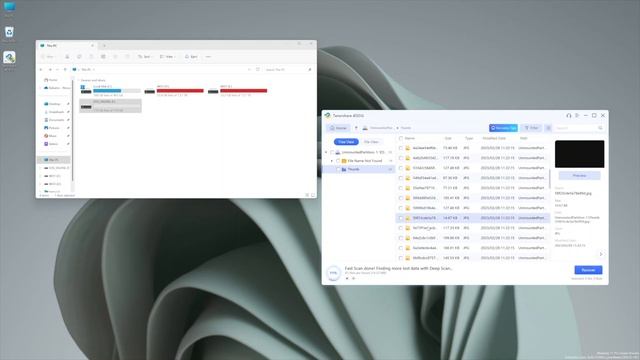Viewport: 640px width, 360px height.
Task: Open Pictures in Explorer sidebar
Action: [x=53, y=128]
